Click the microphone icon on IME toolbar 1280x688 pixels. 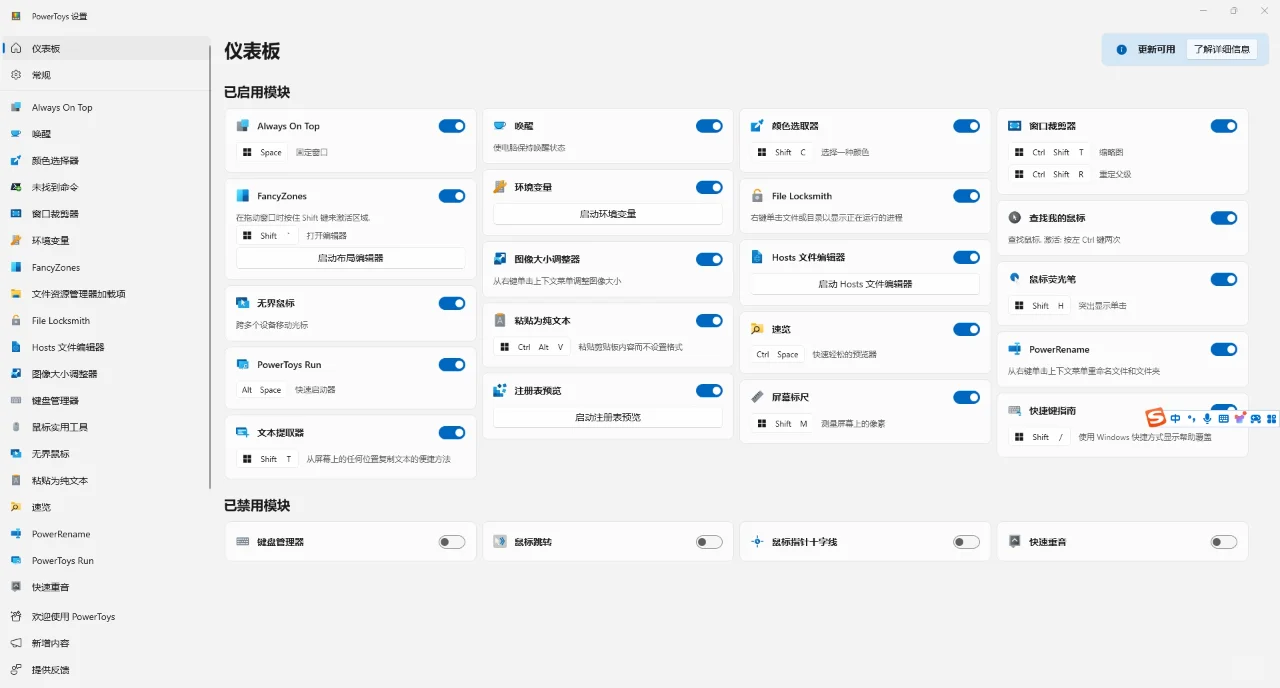(1207, 419)
